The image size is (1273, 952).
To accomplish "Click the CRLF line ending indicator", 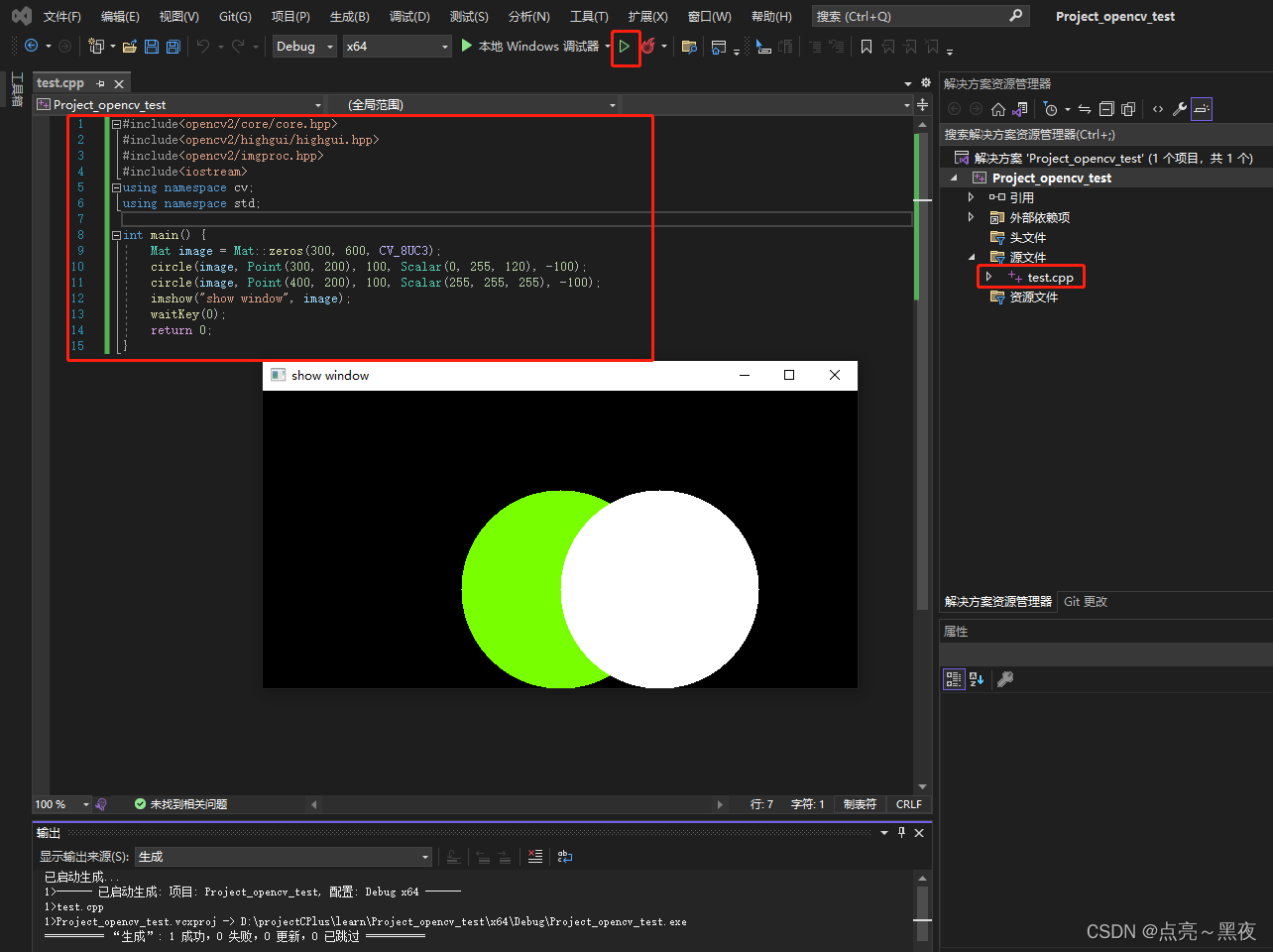I will pyautogui.click(x=908, y=804).
